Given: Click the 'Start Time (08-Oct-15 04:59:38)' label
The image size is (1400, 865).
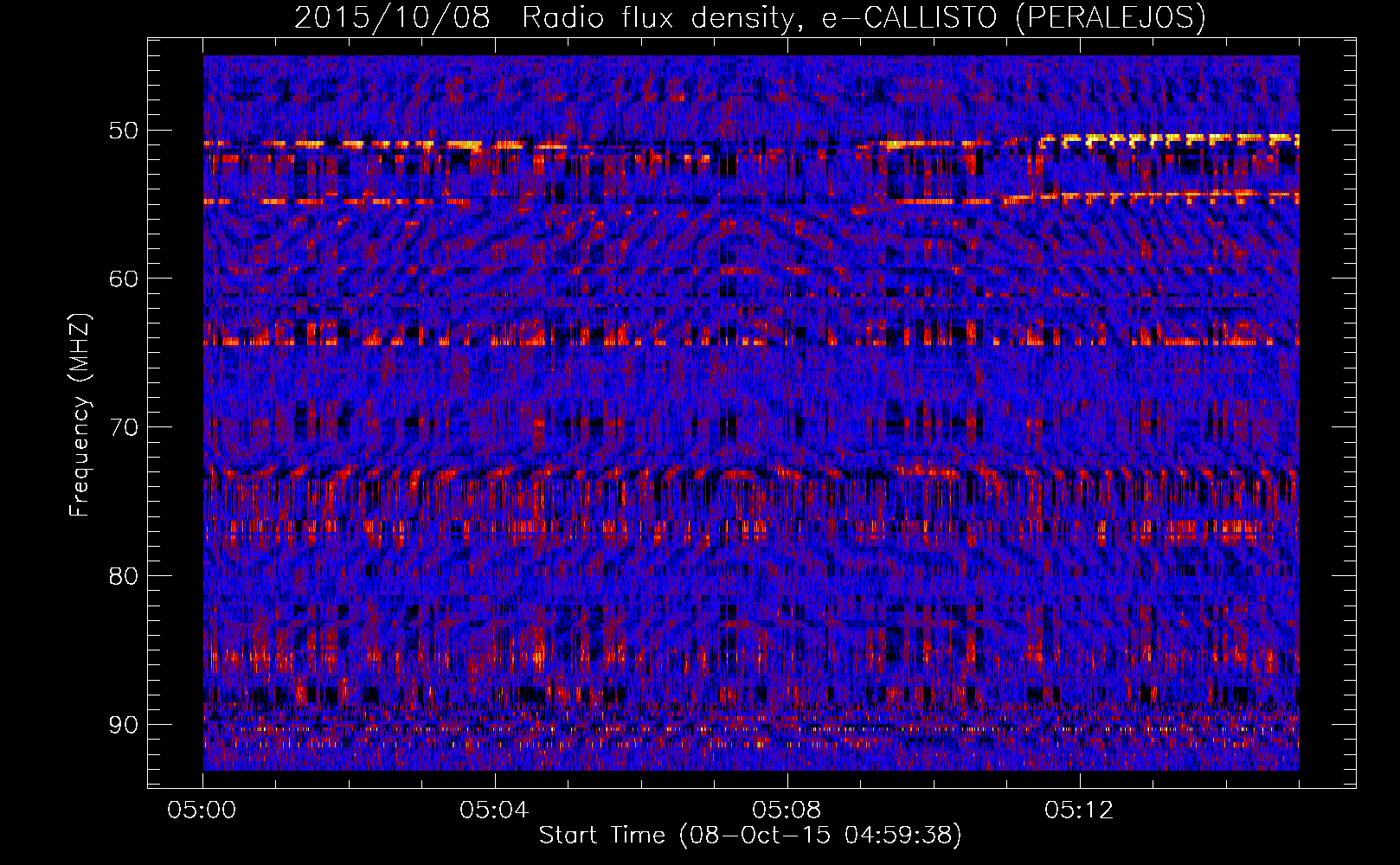Looking at the screenshot, I should pos(750,836).
